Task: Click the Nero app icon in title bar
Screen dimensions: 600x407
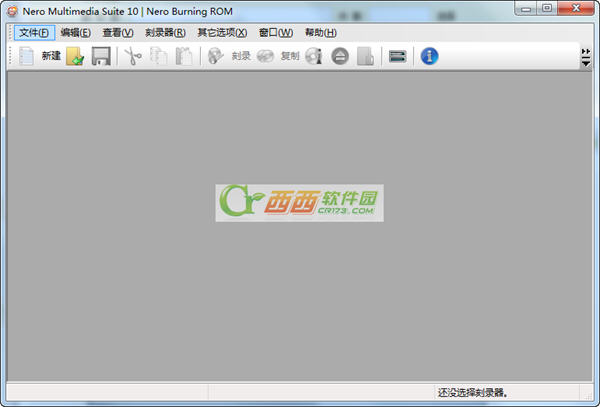Action: pyautogui.click(x=12, y=11)
